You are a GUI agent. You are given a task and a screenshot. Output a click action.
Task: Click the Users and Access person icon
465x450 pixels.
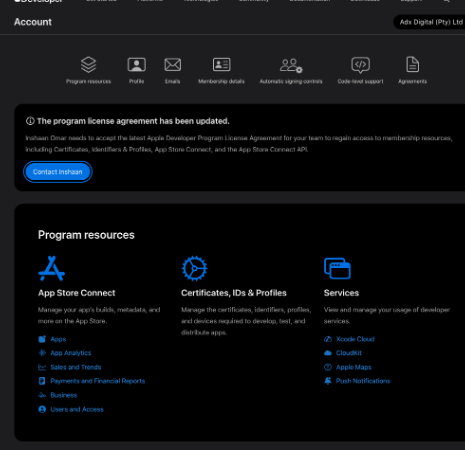[42, 409]
